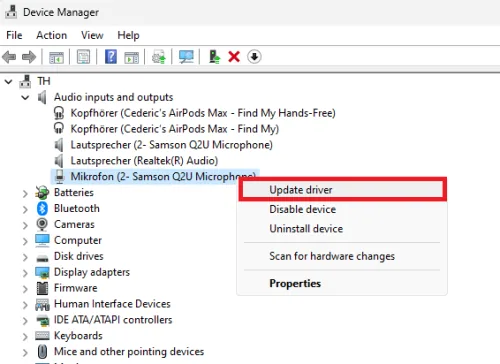The height and width of the screenshot is (364, 500).
Task: Click the Cameras webcam icon
Action: click(42, 225)
